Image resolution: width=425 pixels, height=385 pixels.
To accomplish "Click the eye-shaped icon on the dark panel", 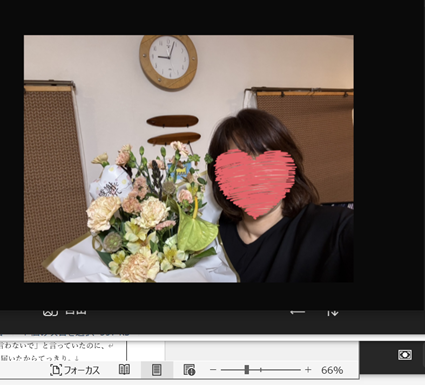I will pyautogui.click(x=405, y=355).
